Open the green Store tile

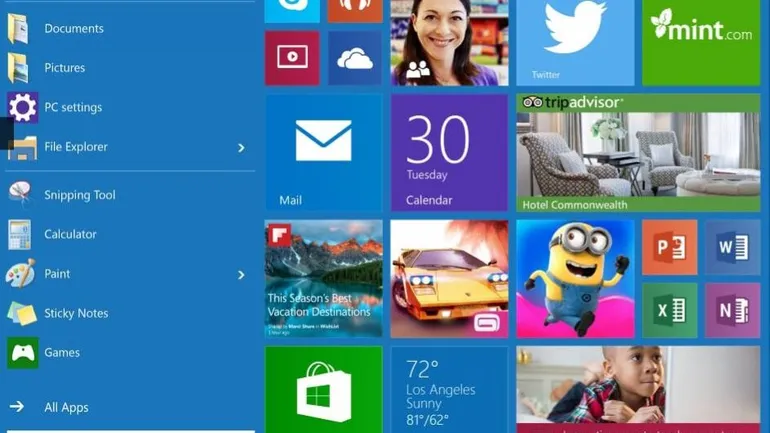[324, 390]
